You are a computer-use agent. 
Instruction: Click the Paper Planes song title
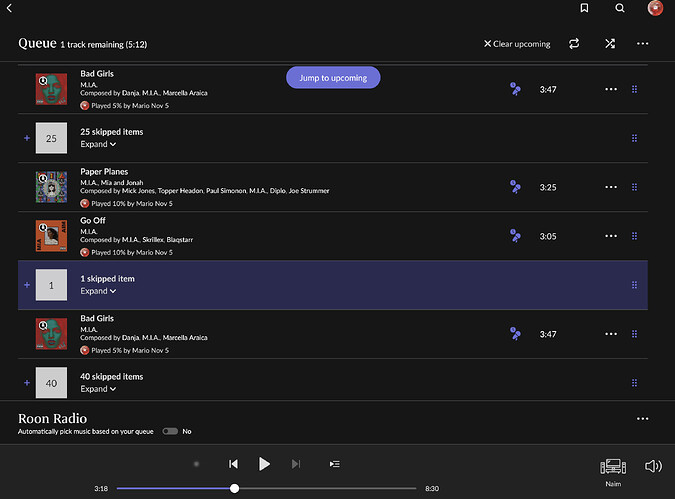(x=104, y=171)
